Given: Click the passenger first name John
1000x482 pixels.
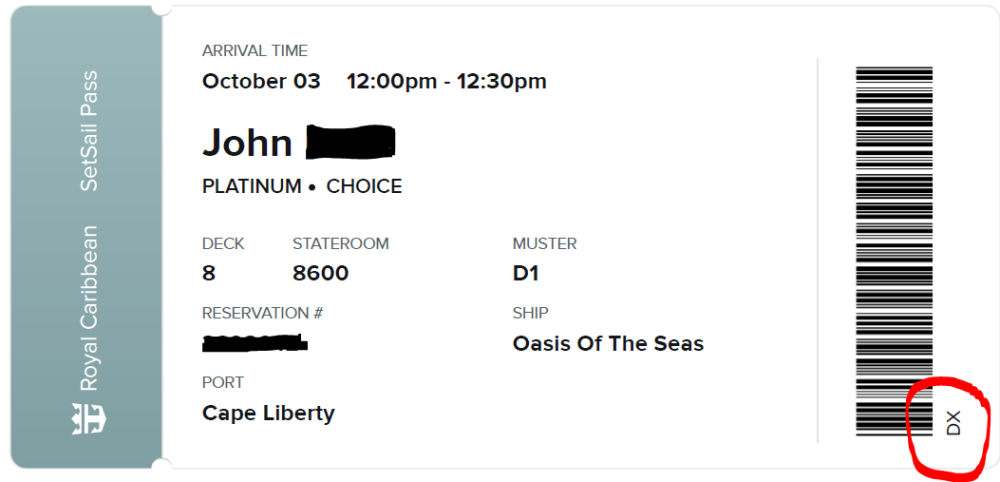Looking at the screenshot, I should pos(247,143).
